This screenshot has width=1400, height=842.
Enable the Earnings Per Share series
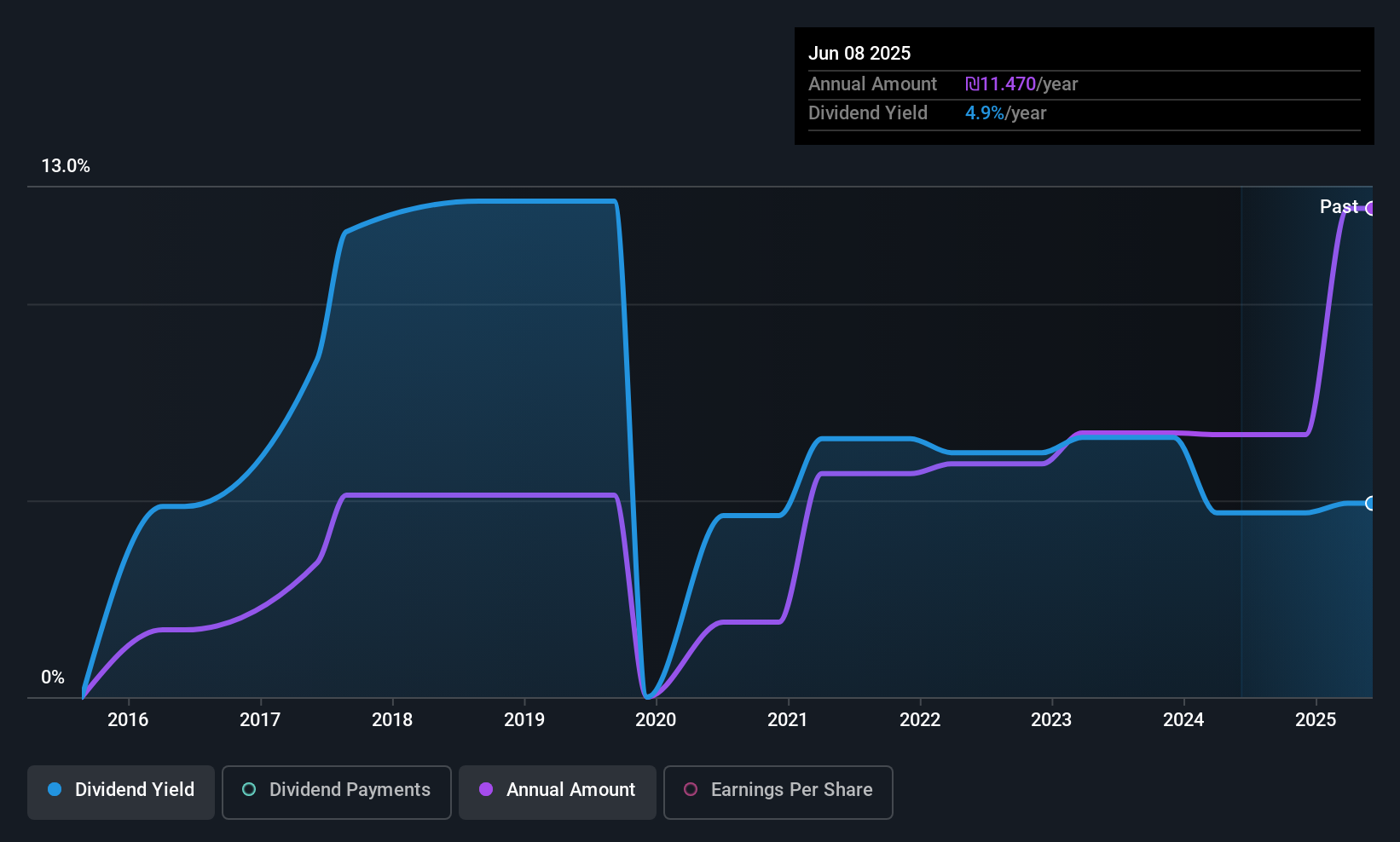[778, 793]
